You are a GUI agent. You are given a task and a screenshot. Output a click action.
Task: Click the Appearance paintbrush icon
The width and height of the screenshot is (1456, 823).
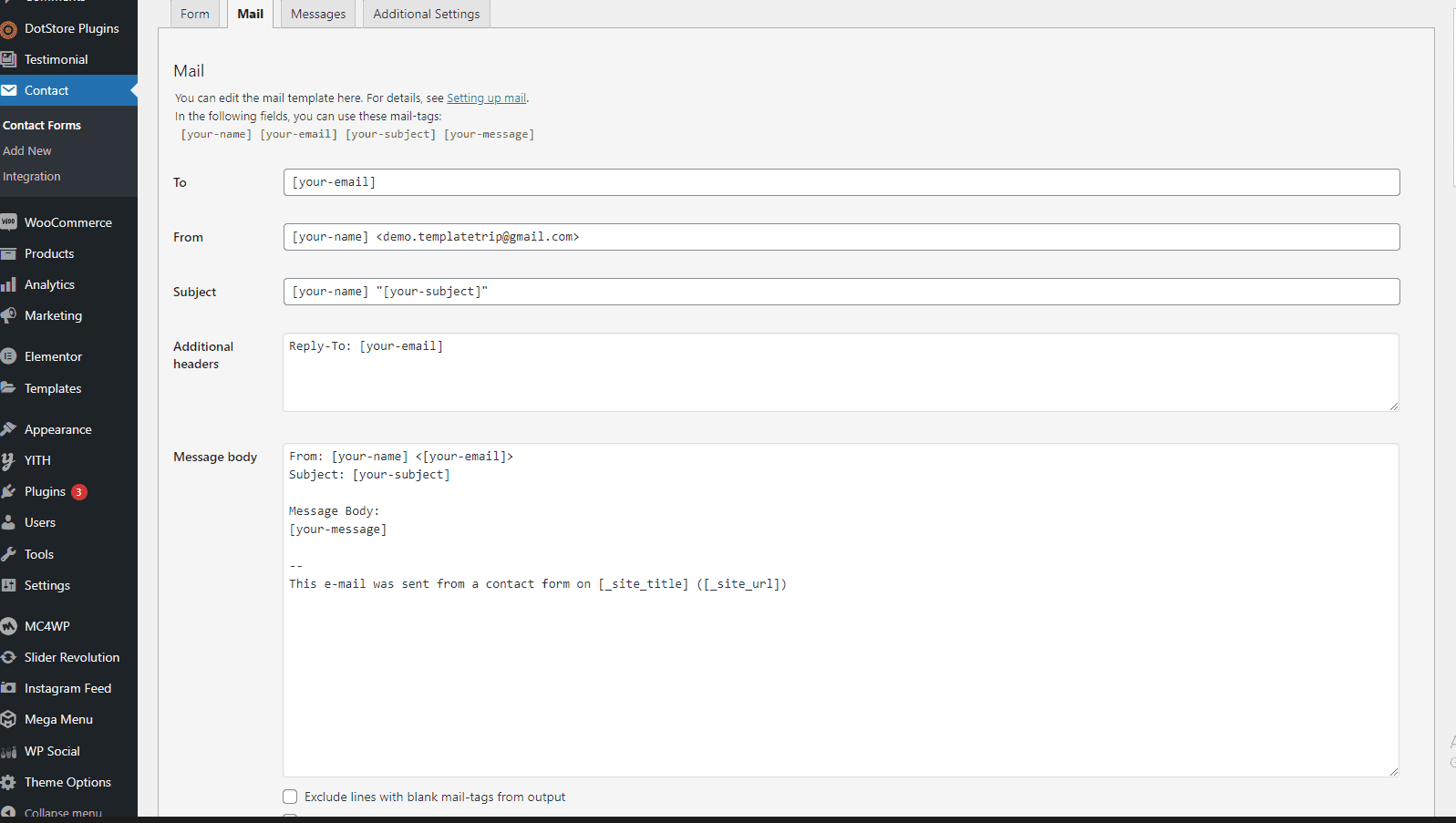(8, 428)
